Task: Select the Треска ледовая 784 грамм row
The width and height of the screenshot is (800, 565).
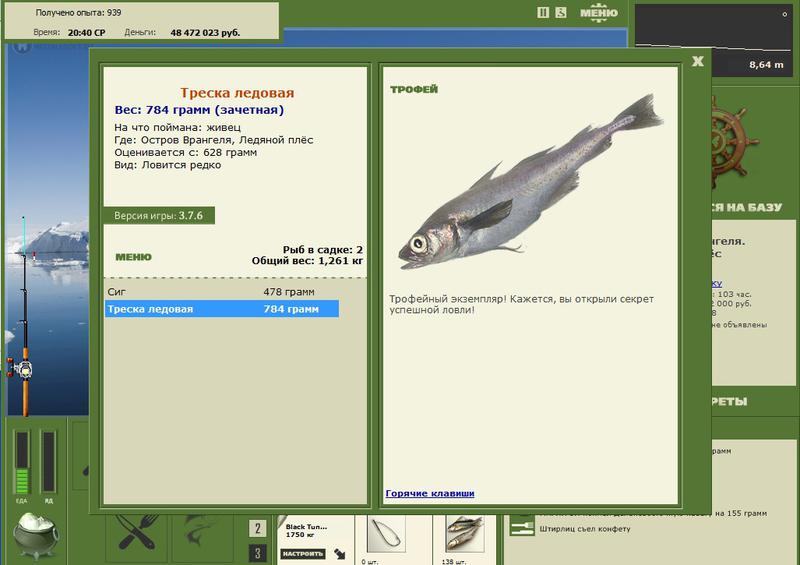Action: 221,309
